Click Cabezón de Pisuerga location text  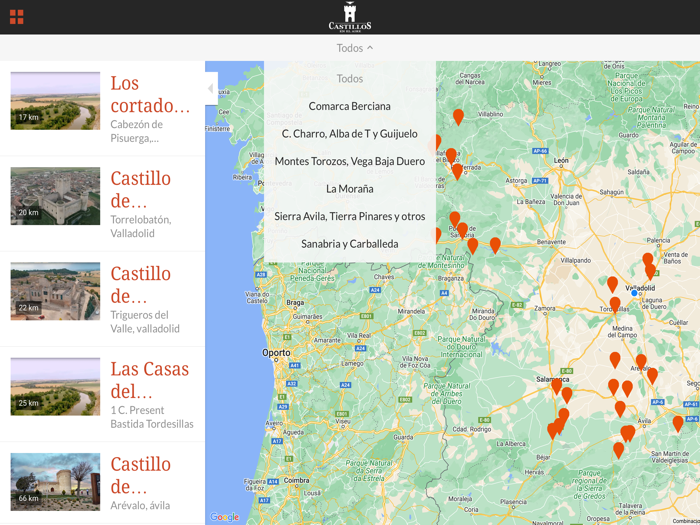click(137, 131)
